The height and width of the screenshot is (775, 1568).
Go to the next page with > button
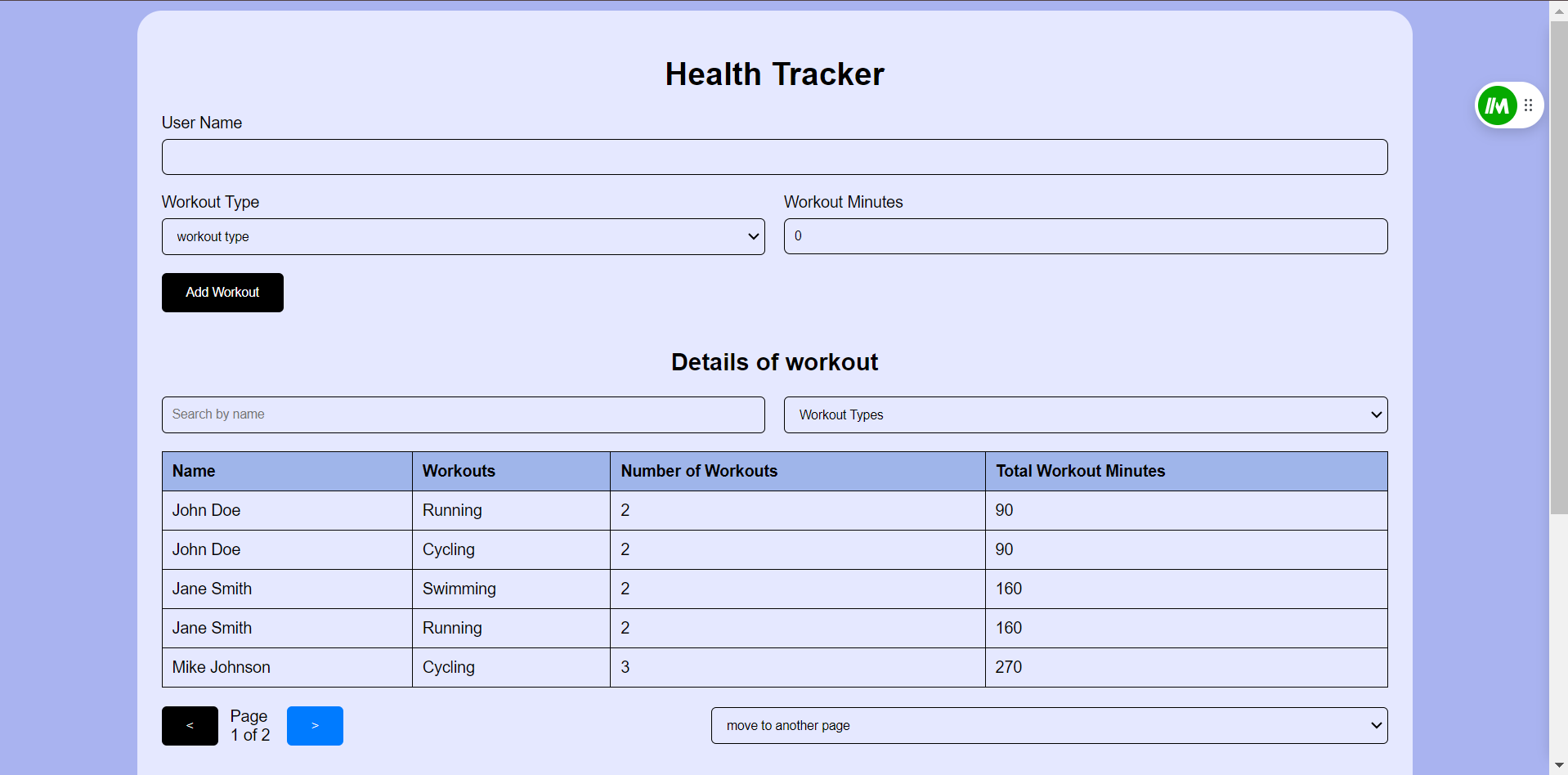(x=315, y=726)
